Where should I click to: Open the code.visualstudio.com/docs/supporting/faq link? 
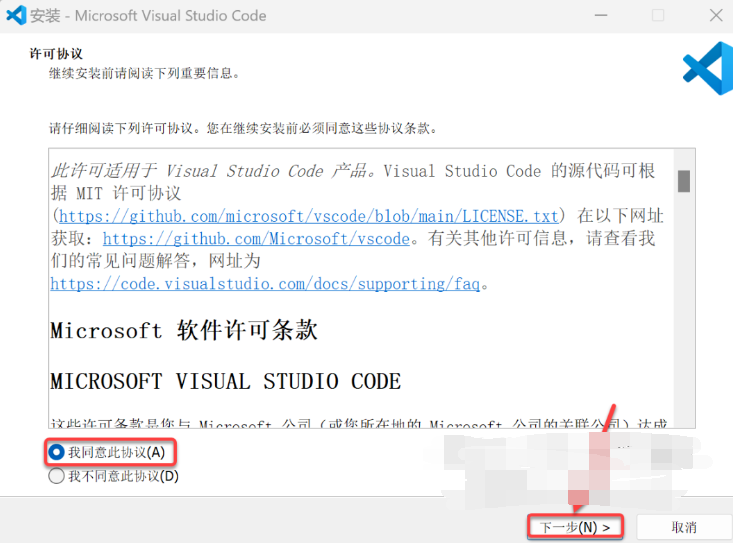pyautogui.click(x=265, y=284)
